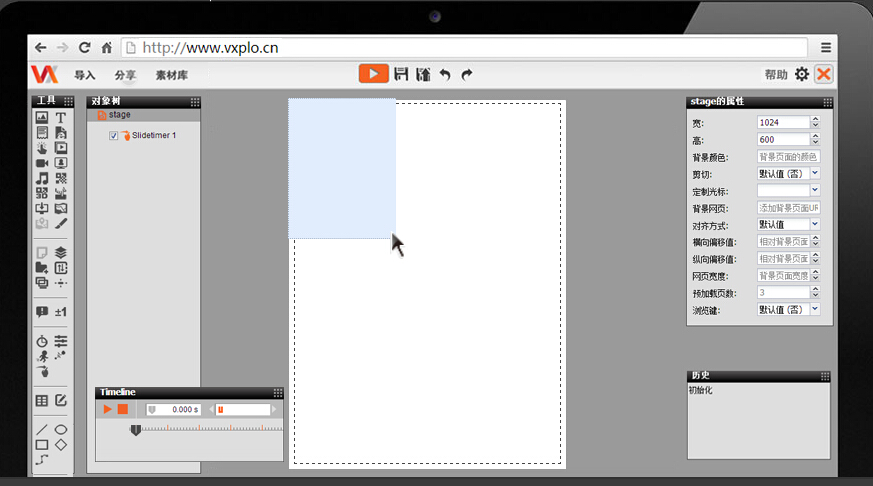Click the 帮助 help link
This screenshot has height=486, width=873.
click(775, 75)
